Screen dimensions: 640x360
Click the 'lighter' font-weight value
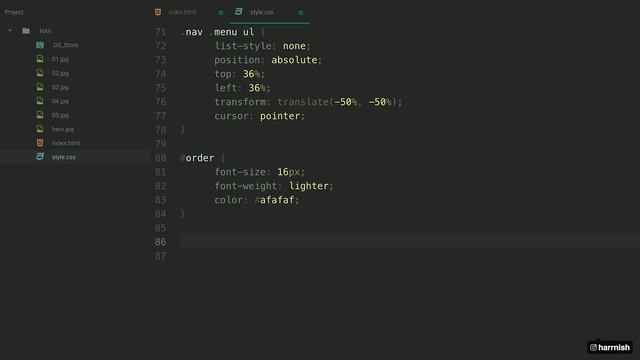coord(309,186)
